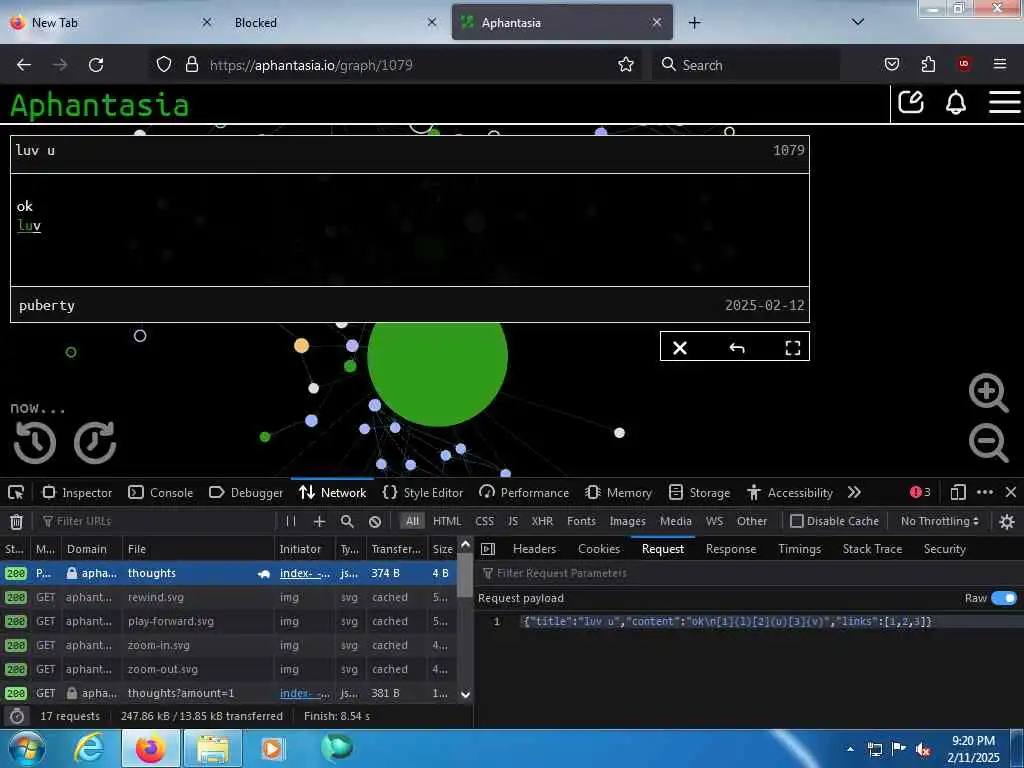Open a new browser tab
The image size is (1024, 768).
coord(694,22)
